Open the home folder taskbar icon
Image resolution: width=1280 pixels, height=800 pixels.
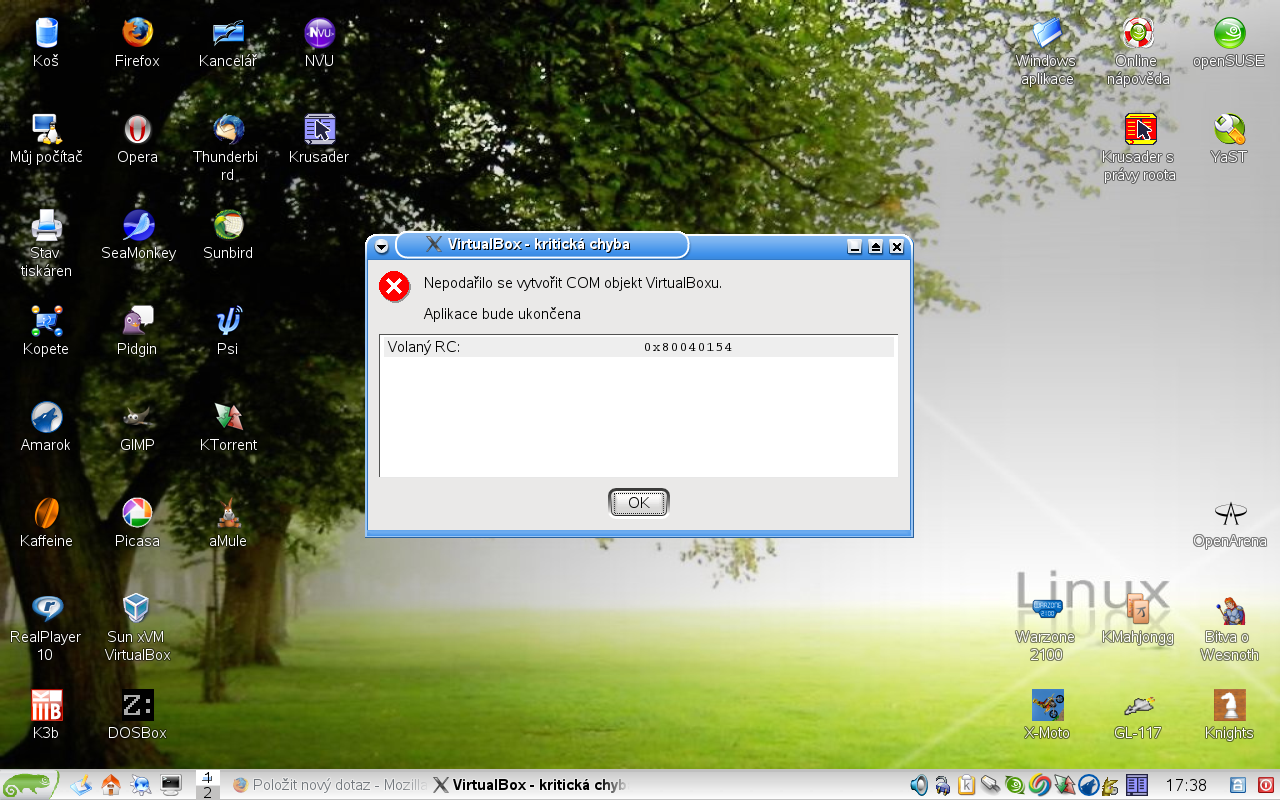point(111,785)
